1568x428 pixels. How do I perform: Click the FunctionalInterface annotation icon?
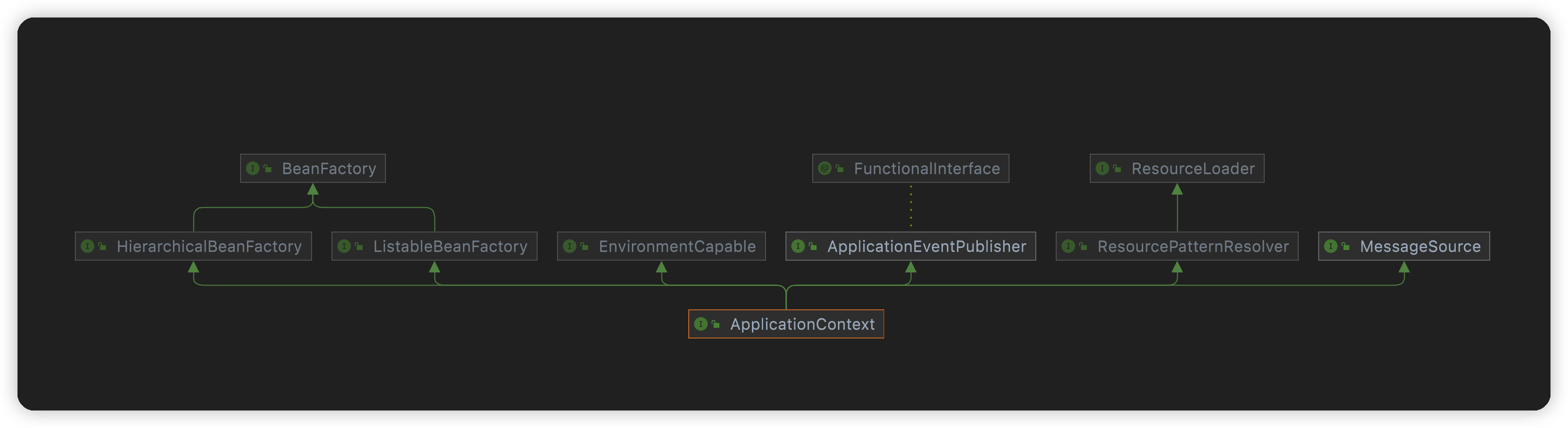click(x=825, y=168)
